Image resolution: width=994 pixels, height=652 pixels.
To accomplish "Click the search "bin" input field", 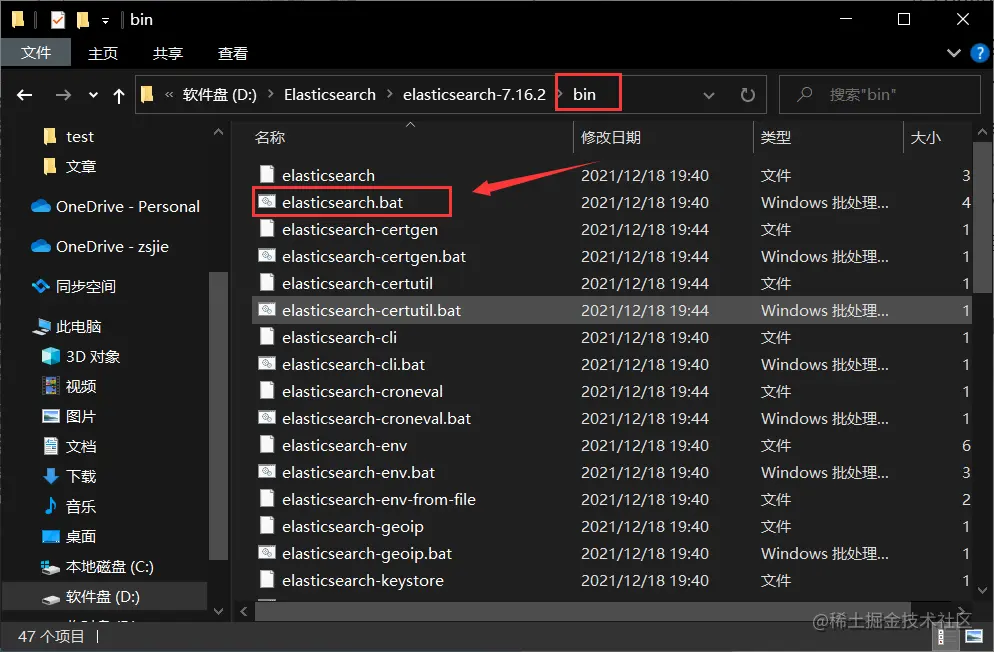I will pos(879,94).
